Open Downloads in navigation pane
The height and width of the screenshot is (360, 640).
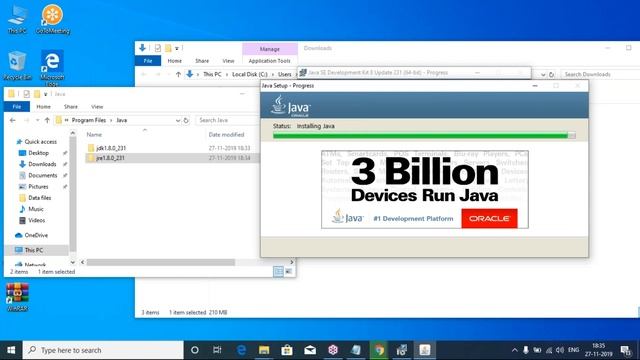(x=42, y=164)
